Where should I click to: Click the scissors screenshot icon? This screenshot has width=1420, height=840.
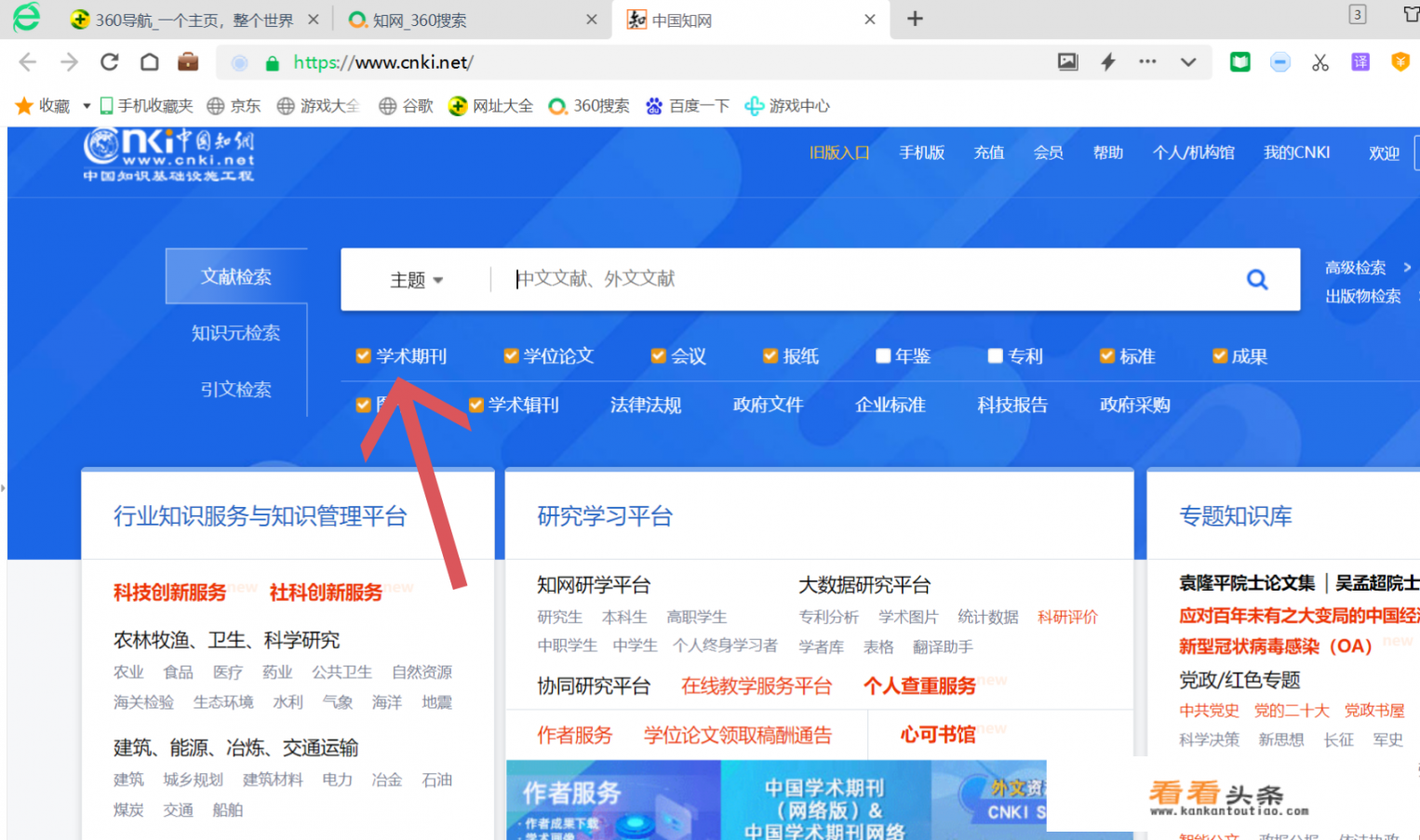pyautogui.click(x=1320, y=62)
